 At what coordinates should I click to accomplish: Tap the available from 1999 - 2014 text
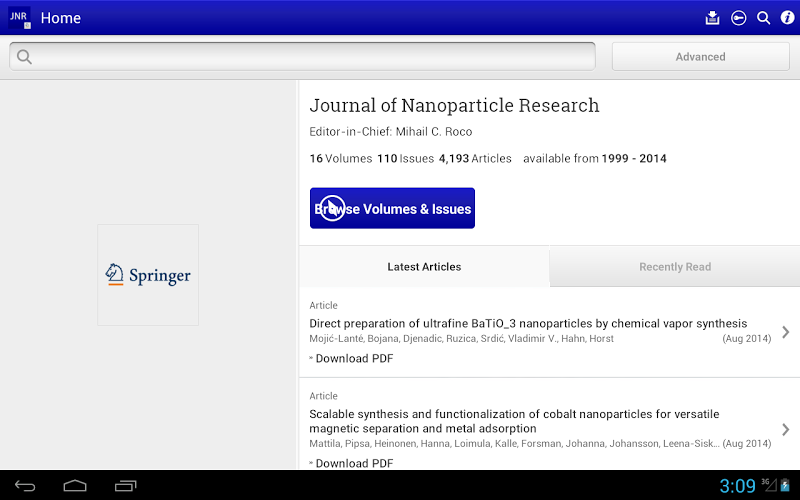595,159
